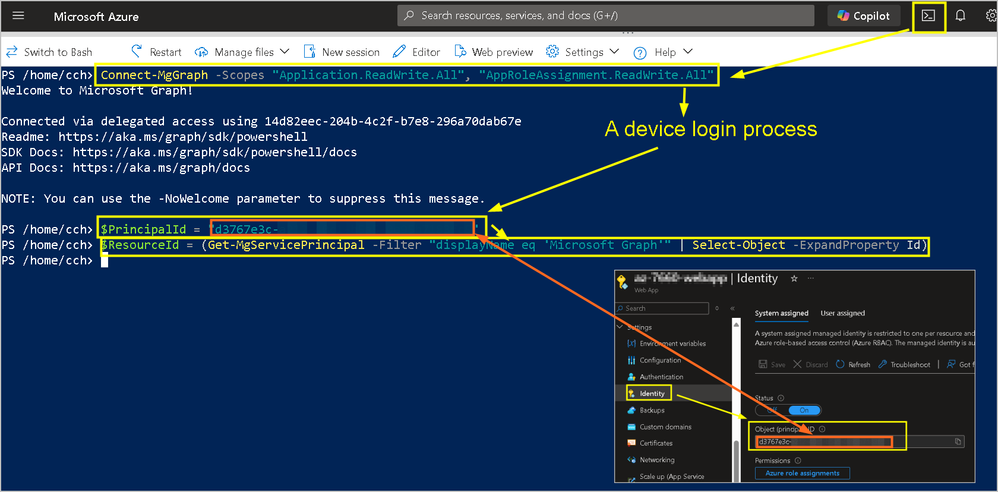Restart the Cloud Shell session
The image size is (998, 492).
(x=156, y=52)
